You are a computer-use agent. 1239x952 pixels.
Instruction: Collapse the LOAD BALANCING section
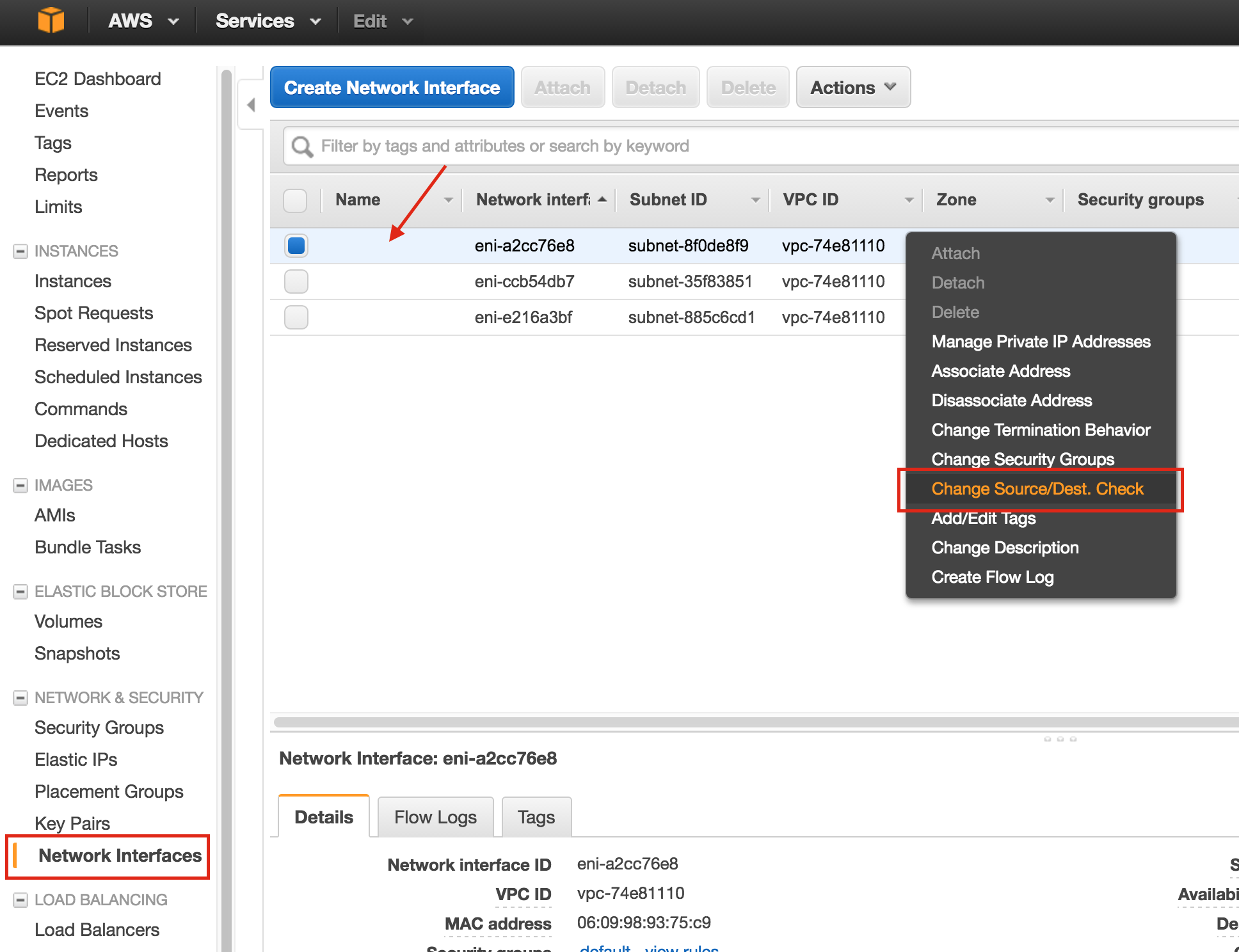[20, 900]
